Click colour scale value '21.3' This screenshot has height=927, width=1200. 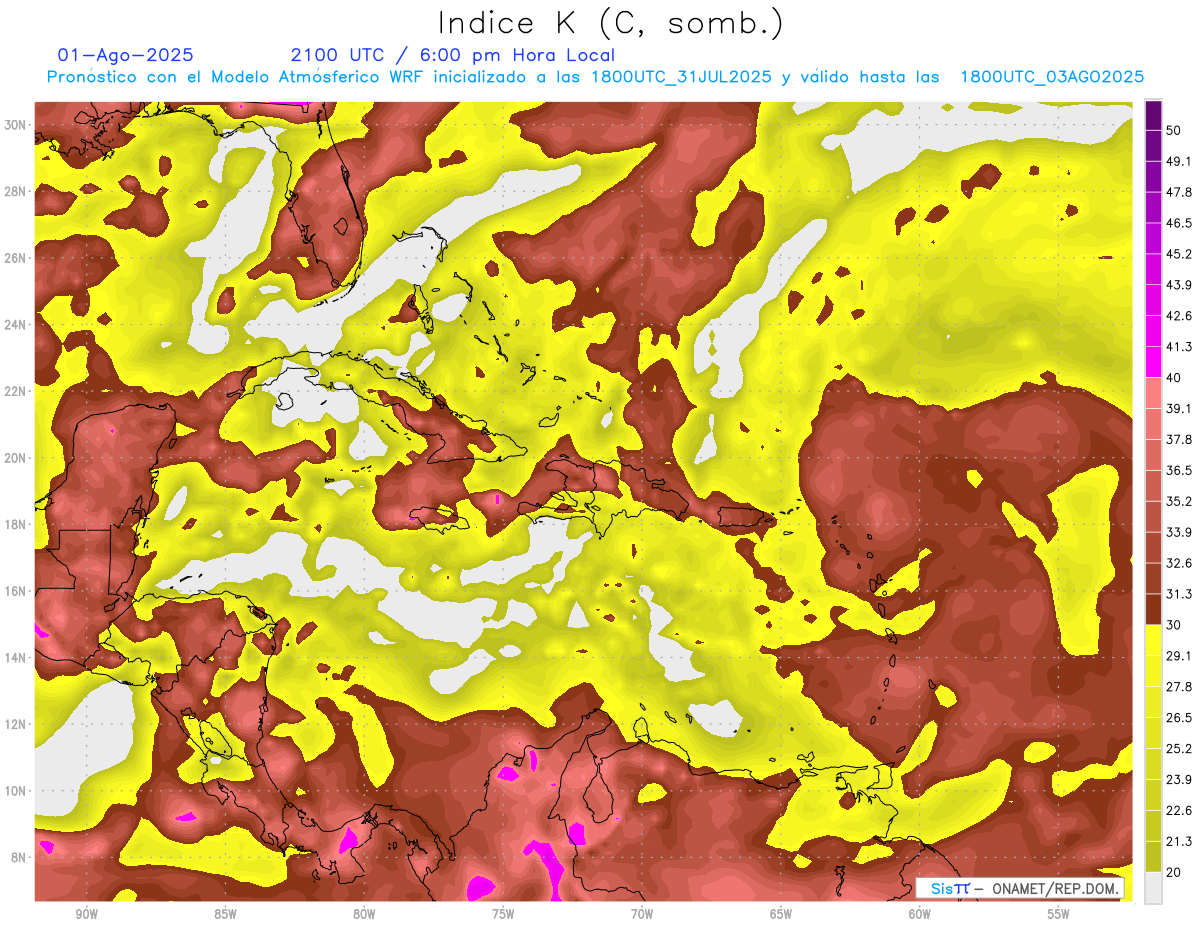pos(1178,841)
